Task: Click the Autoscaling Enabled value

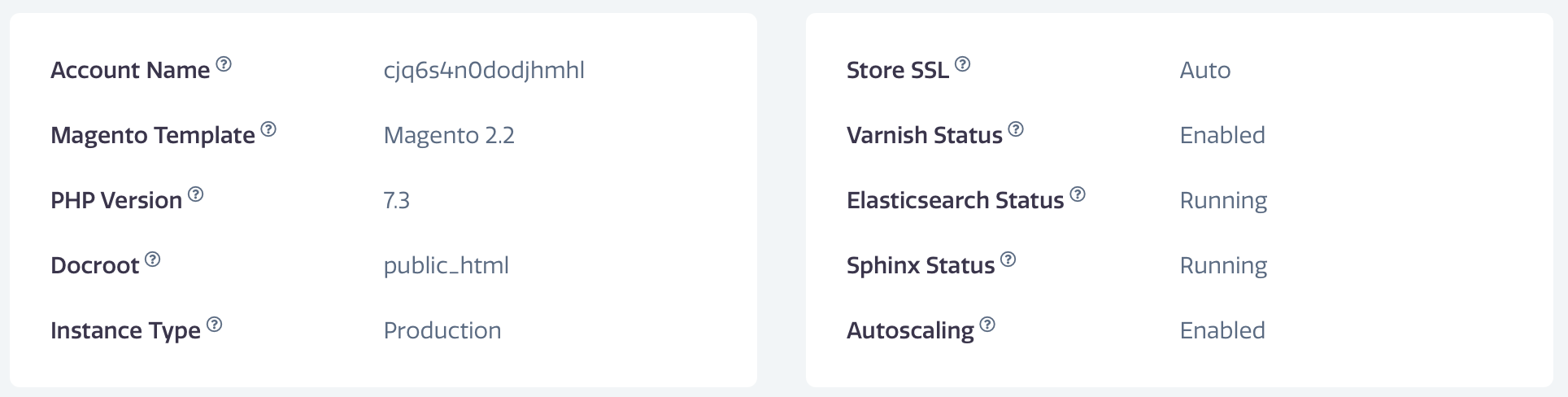Action: (x=1222, y=330)
